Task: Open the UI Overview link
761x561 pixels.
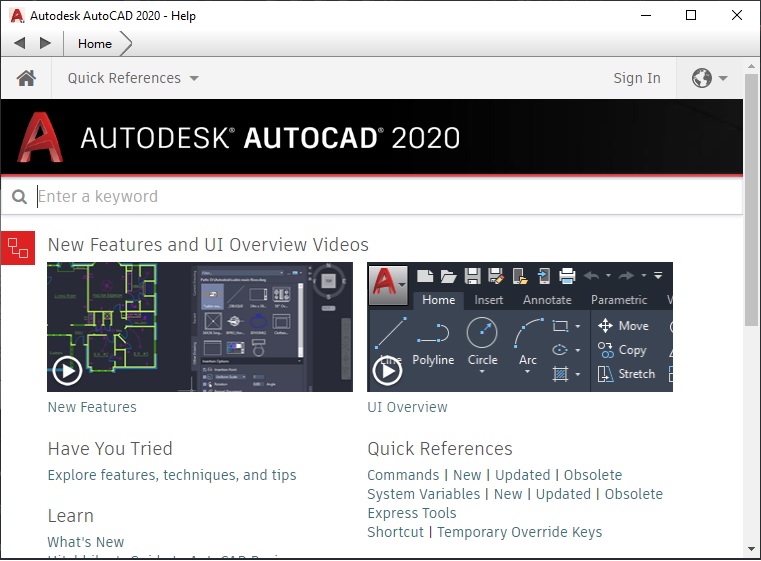Action: point(407,407)
